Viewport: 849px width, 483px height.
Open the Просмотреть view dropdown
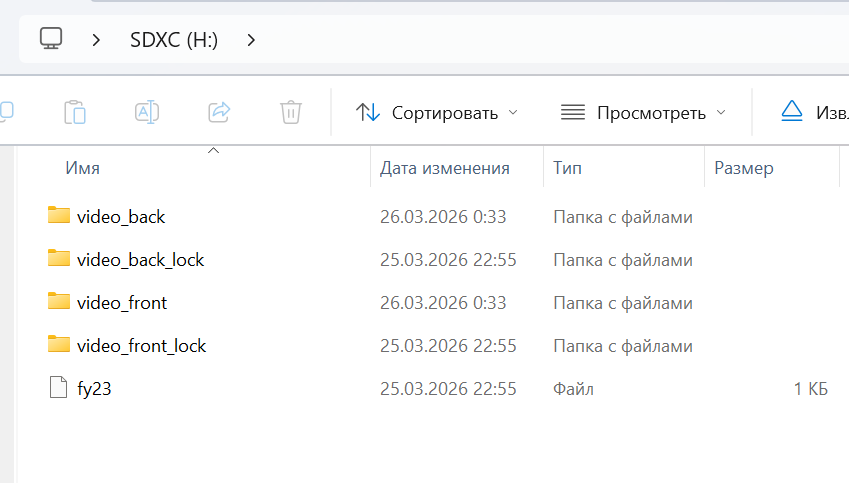(643, 113)
